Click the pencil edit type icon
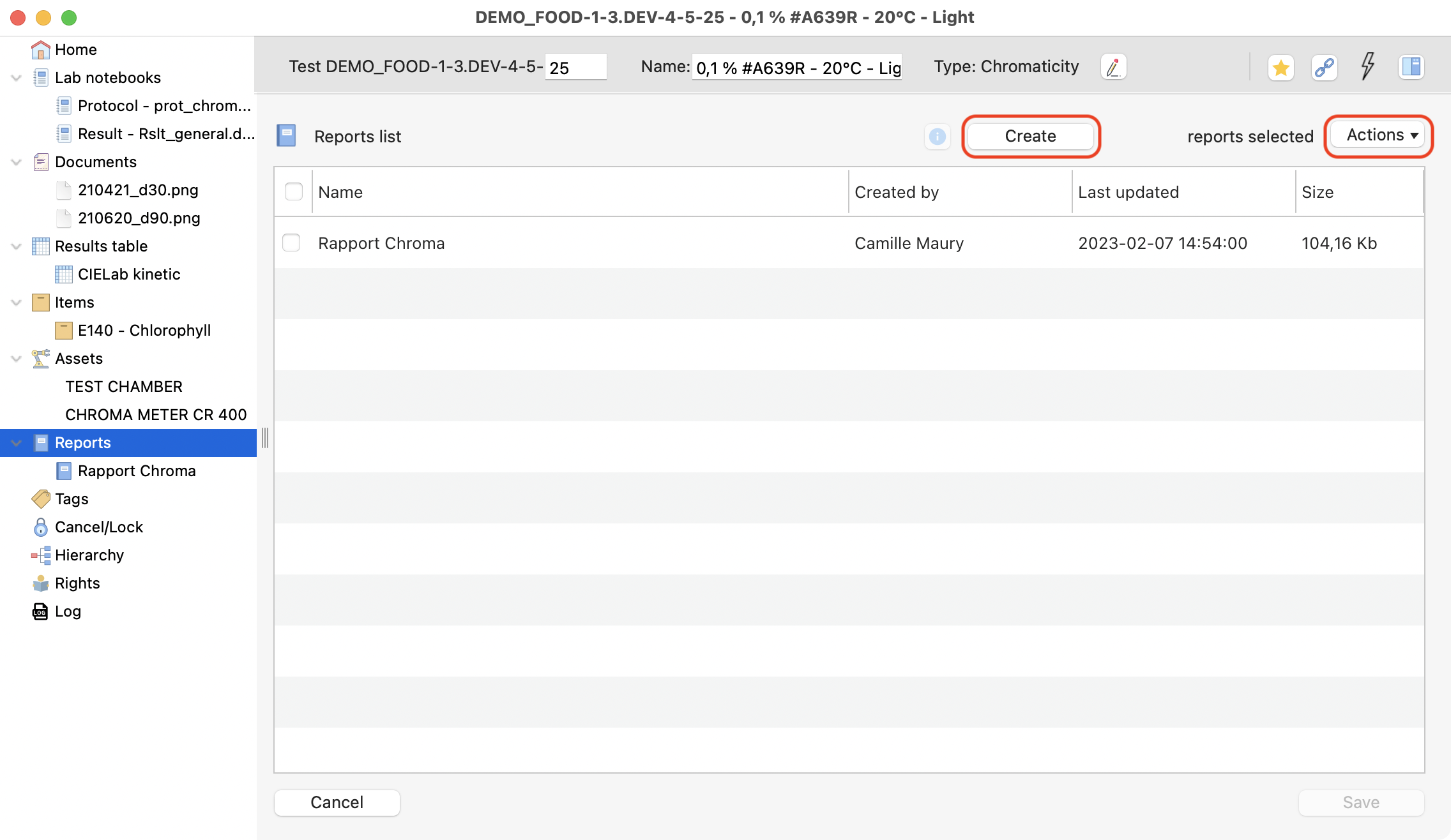 click(x=1113, y=67)
